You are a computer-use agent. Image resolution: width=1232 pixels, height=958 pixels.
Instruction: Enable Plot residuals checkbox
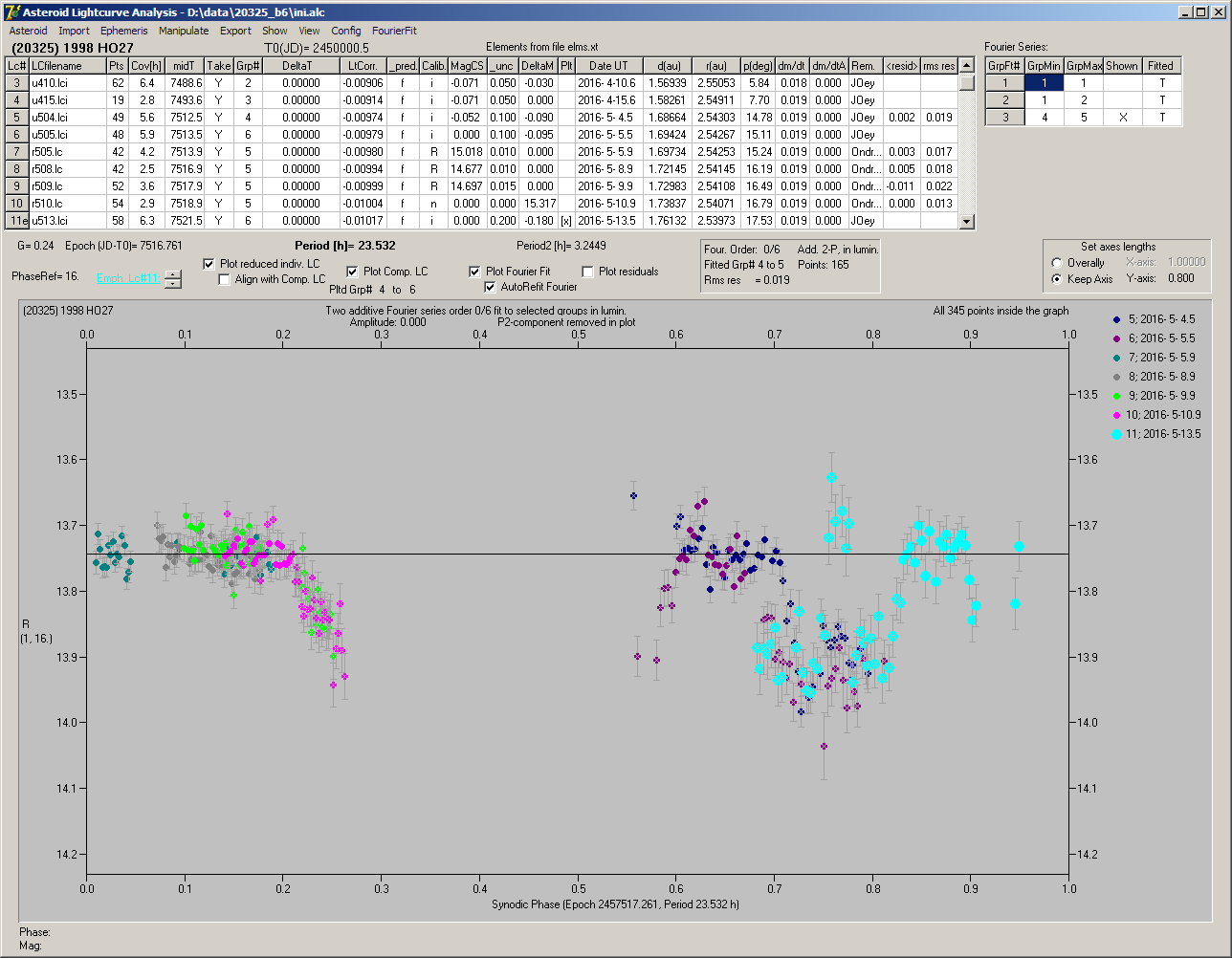(588, 272)
